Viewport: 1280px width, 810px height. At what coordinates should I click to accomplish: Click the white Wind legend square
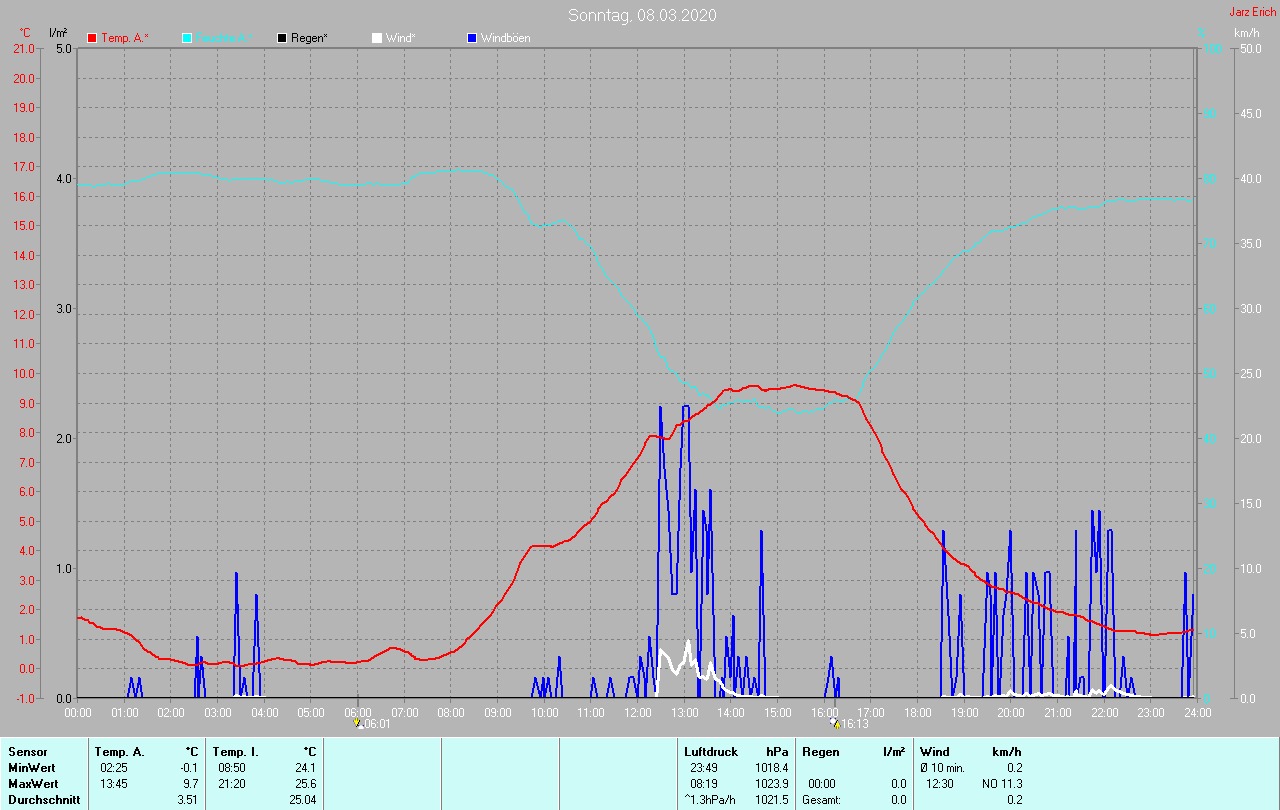pyautogui.click(x=377, y=38)
